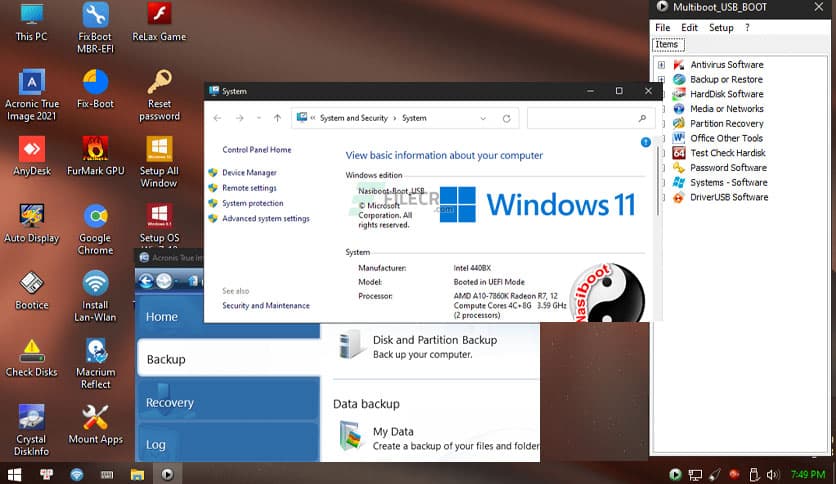Open File Explorer from taskbar
The width and height of the screenshot is (836, 484).
click(x=137, y=474)
